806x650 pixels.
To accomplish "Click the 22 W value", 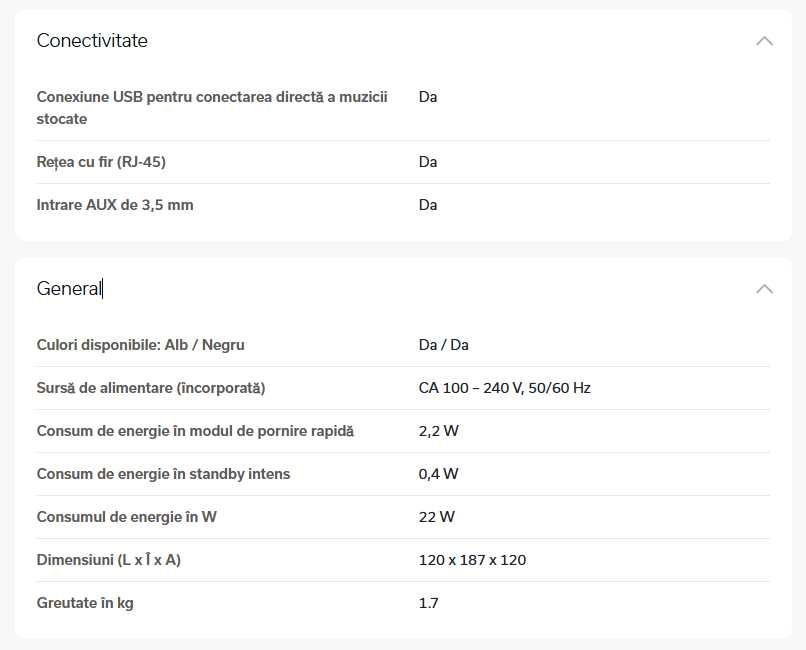I will [436, 517].
